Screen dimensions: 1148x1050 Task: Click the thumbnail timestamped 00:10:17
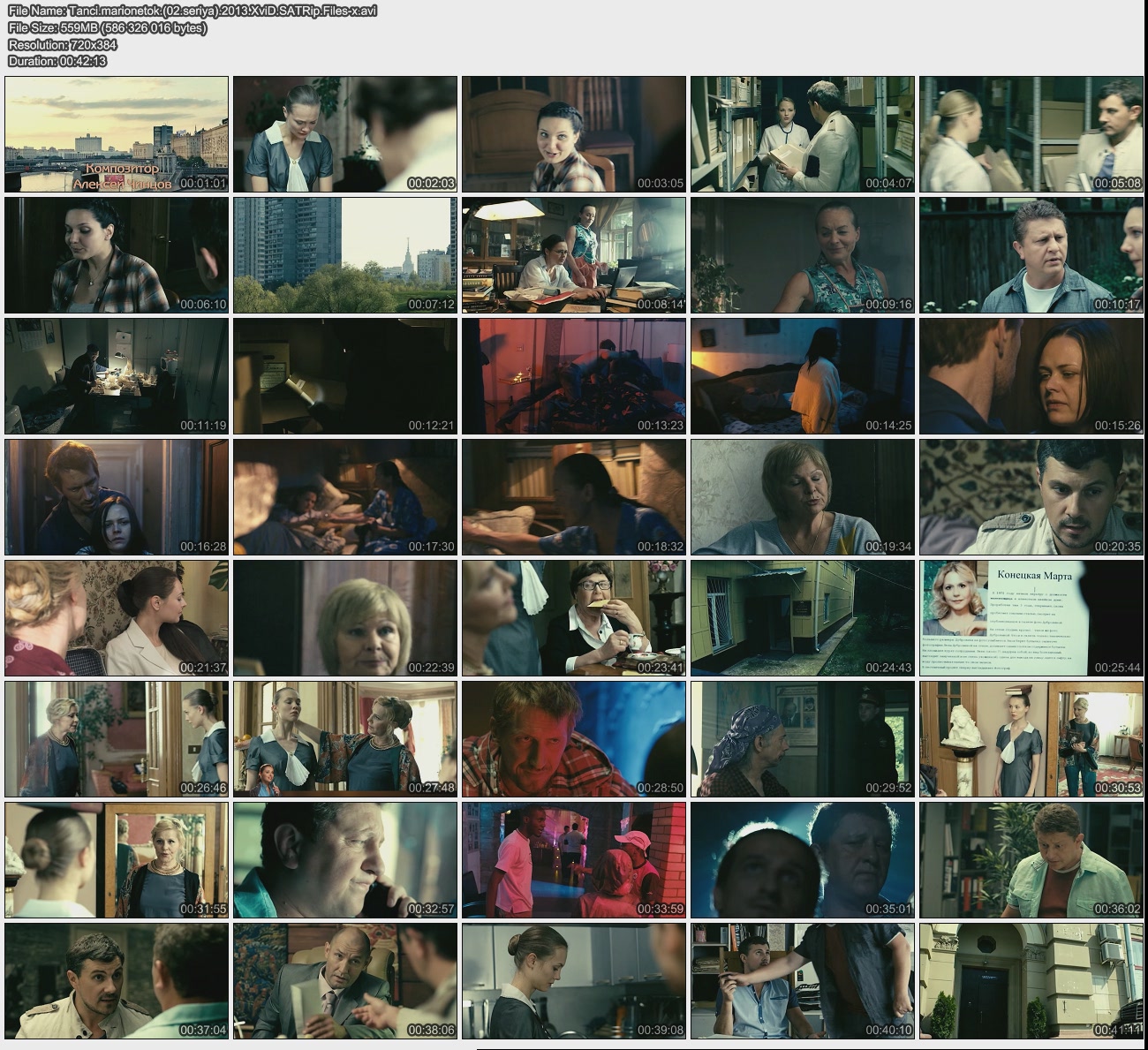click(1031, 255)
